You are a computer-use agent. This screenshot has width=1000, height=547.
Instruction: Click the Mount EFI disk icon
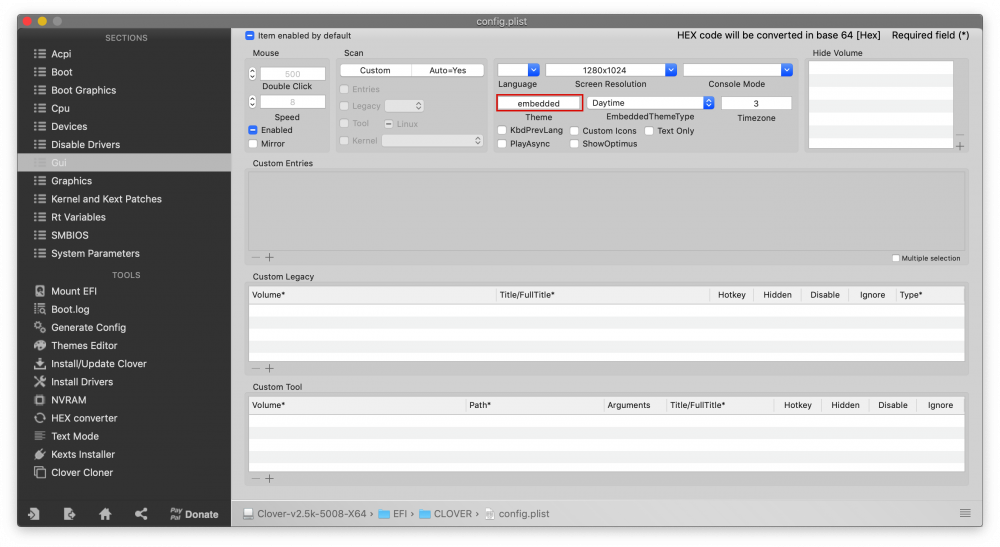pyautogui.click(x=40, y=291)
